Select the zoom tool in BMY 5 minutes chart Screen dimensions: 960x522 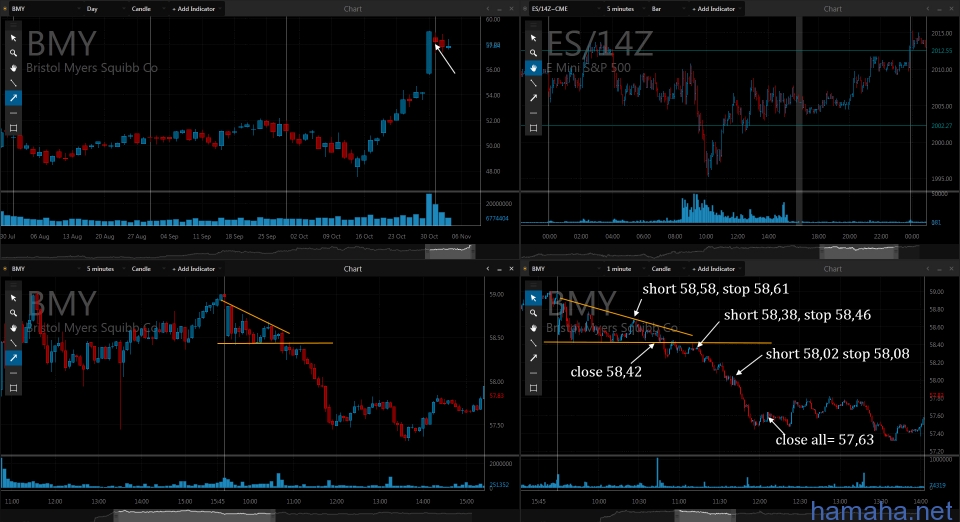coord(13,313)
